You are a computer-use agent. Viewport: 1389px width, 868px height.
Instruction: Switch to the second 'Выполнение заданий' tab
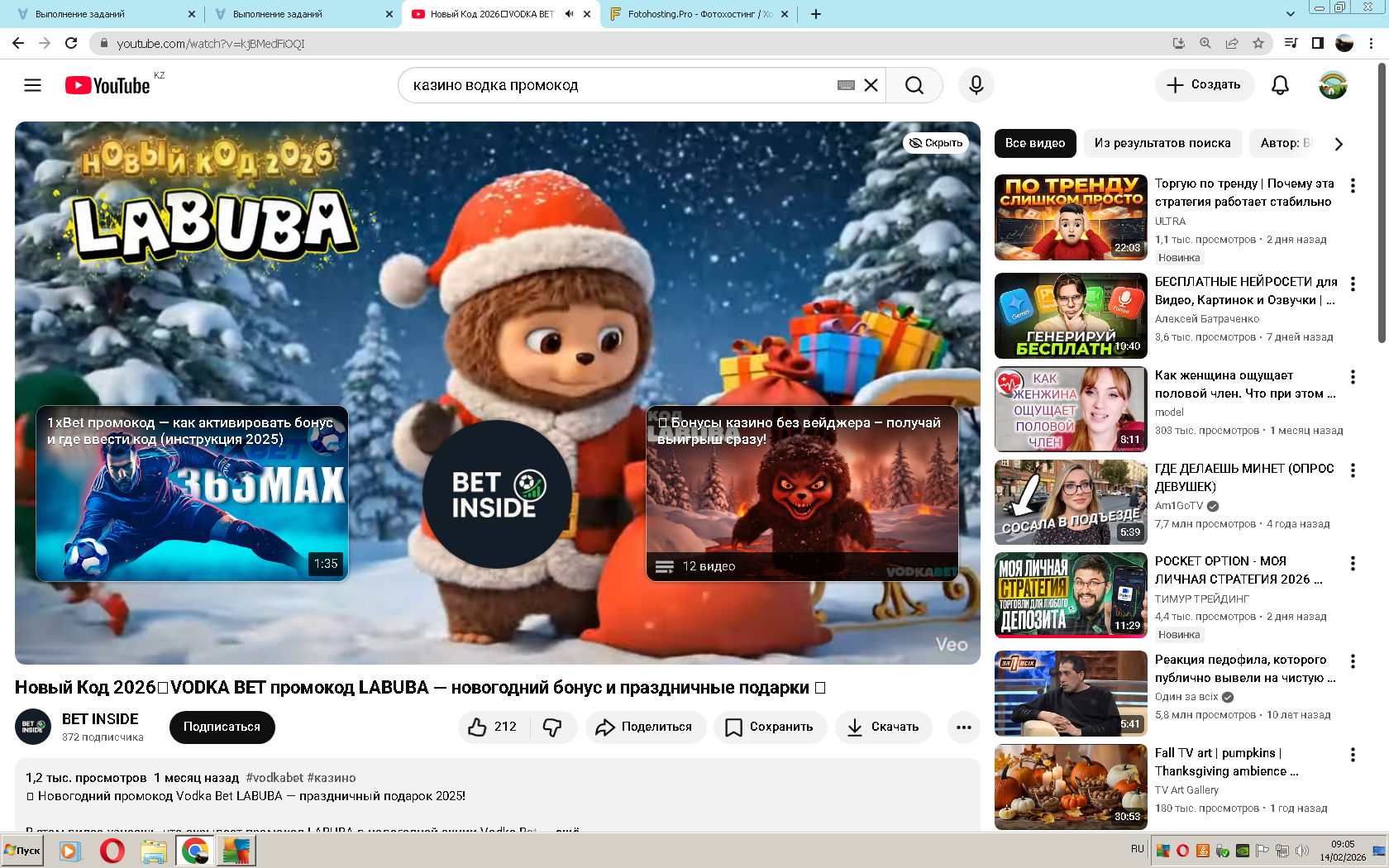pos(301,14)
